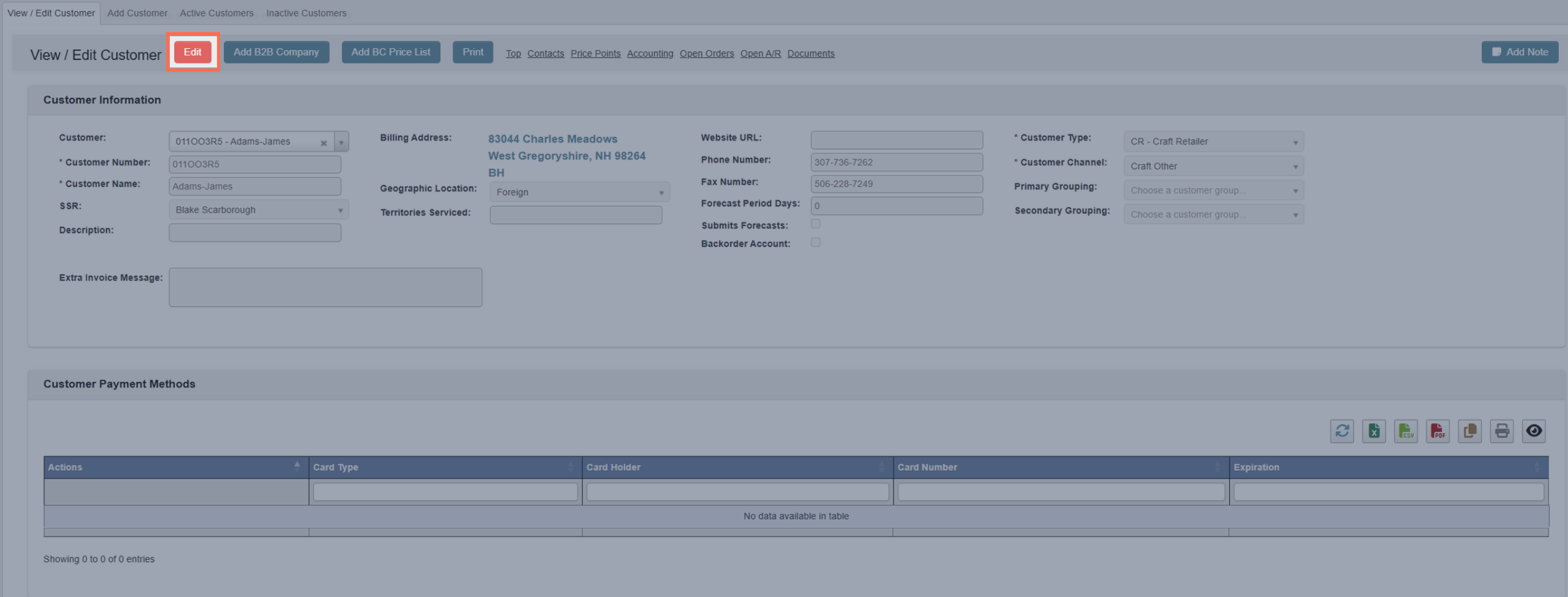Click the Fax Number field
Screen dimensions: 1568x597
896,184
